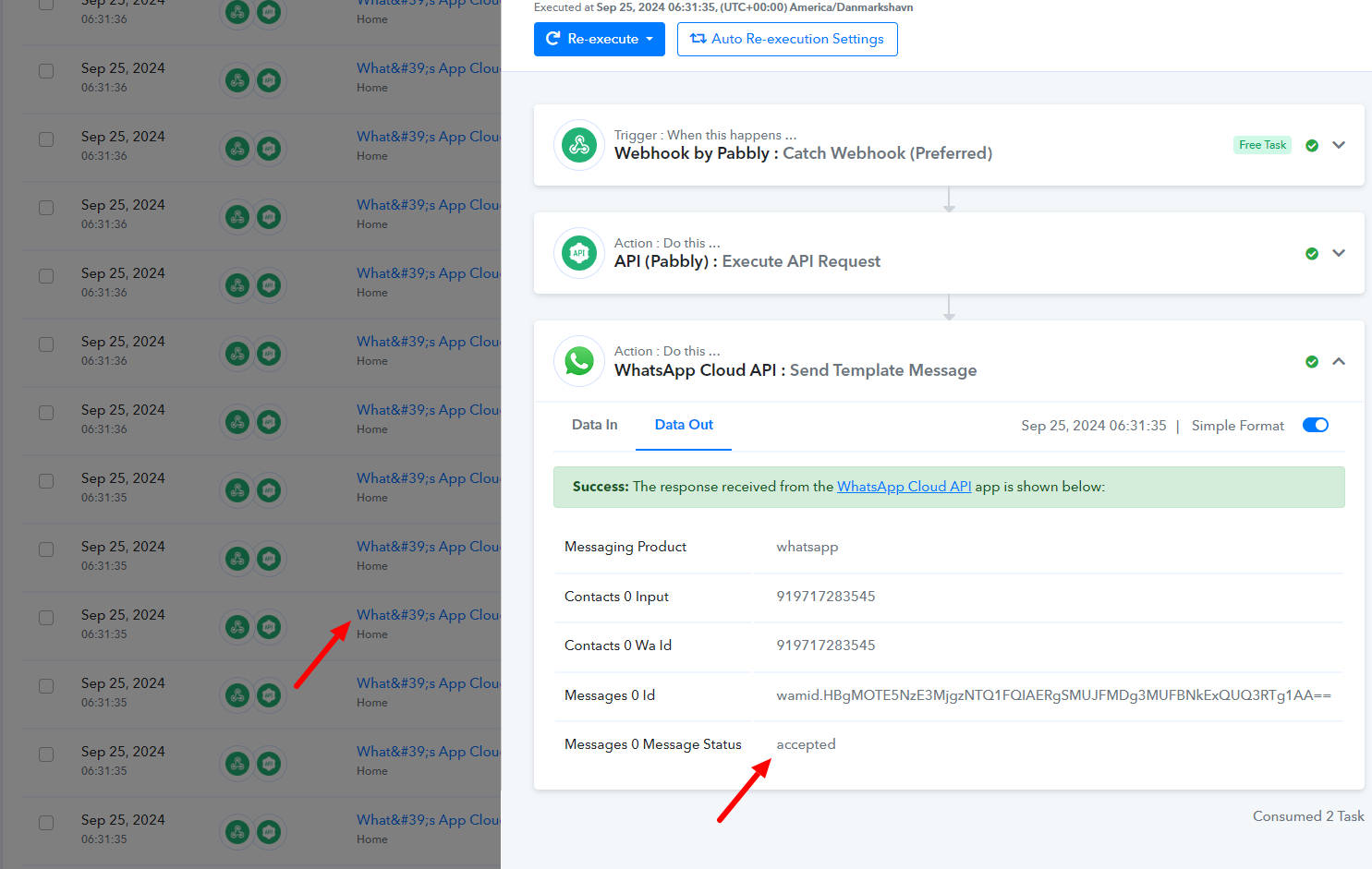Collapse the WhatsApp Cloud API step
This screenshot has width=1372, height=869.
(x=1339, y=361)
